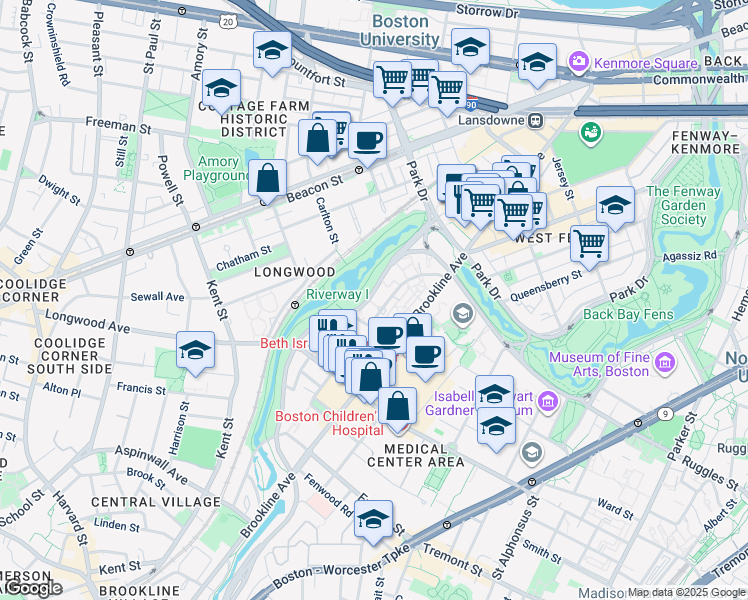The height and width of the screenshot is (600, 748).
Task: Click the green park pin near Lansdowne
Action: pyautogui.click(x=591, y=133)
